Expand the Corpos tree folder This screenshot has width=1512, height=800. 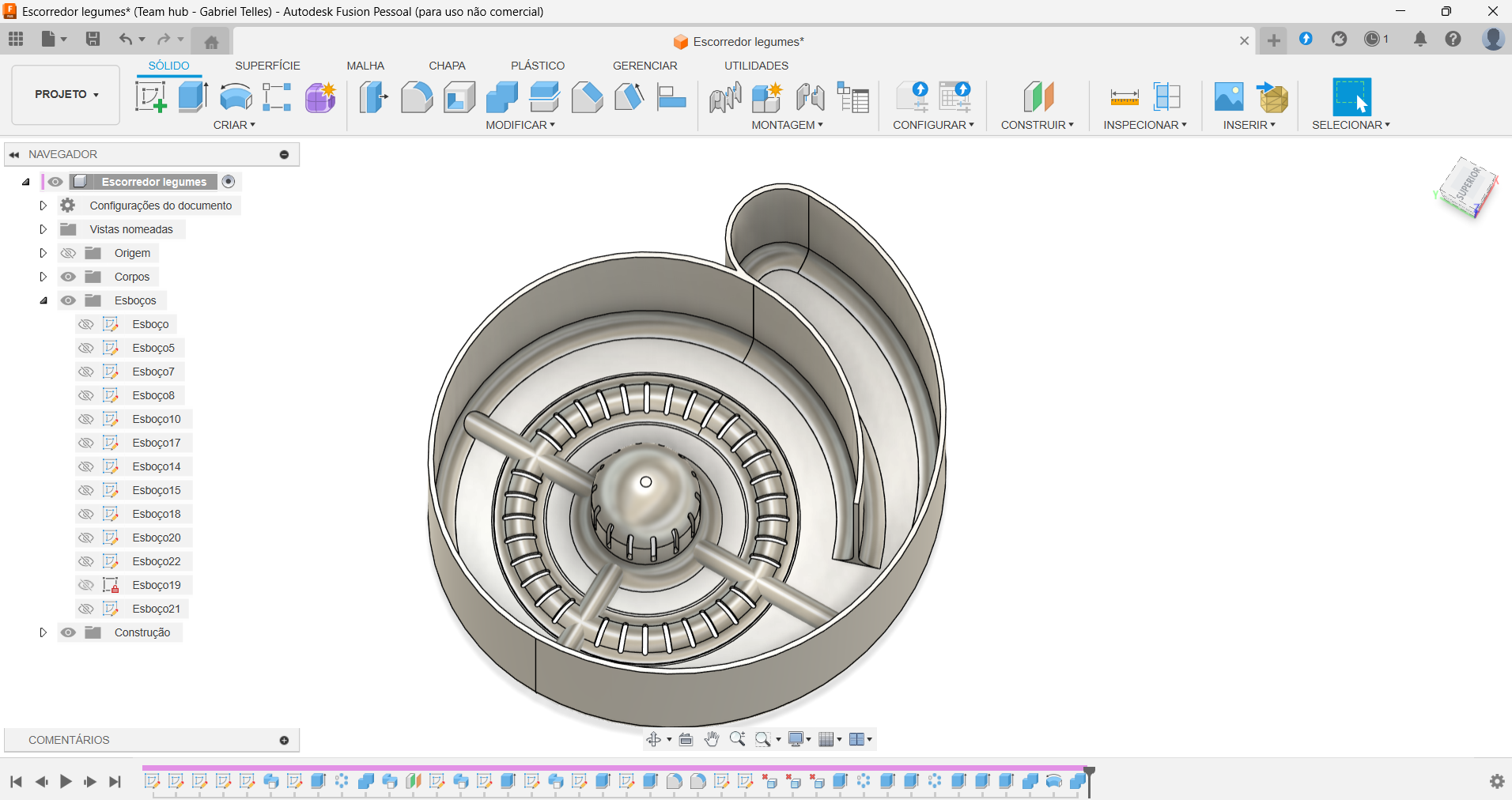[43, 277]
